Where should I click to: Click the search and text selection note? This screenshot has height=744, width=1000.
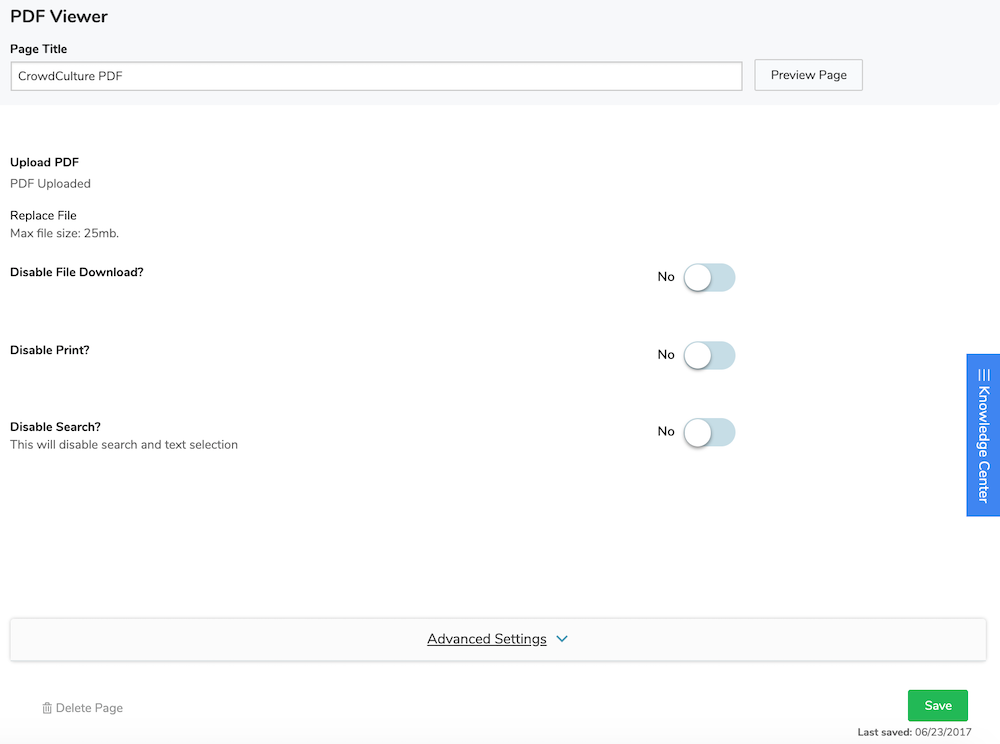(124, 445)
